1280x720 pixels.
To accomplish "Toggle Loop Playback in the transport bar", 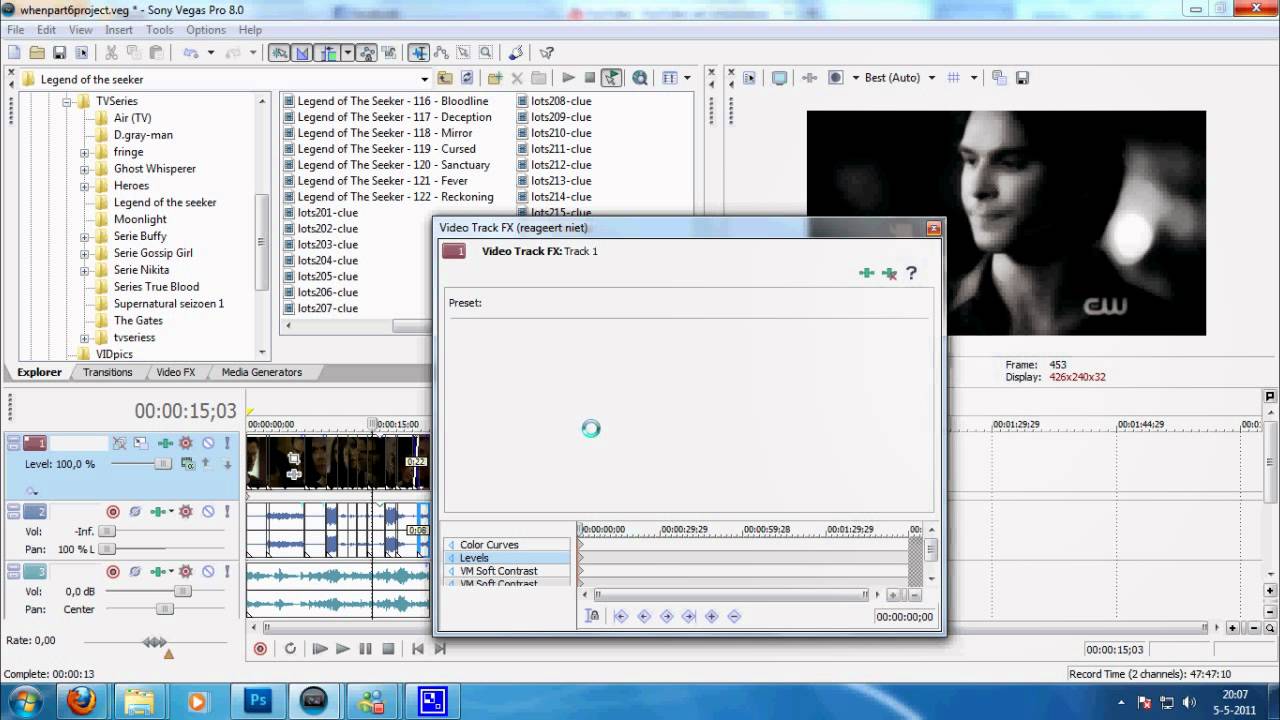I will coord(290,649).
